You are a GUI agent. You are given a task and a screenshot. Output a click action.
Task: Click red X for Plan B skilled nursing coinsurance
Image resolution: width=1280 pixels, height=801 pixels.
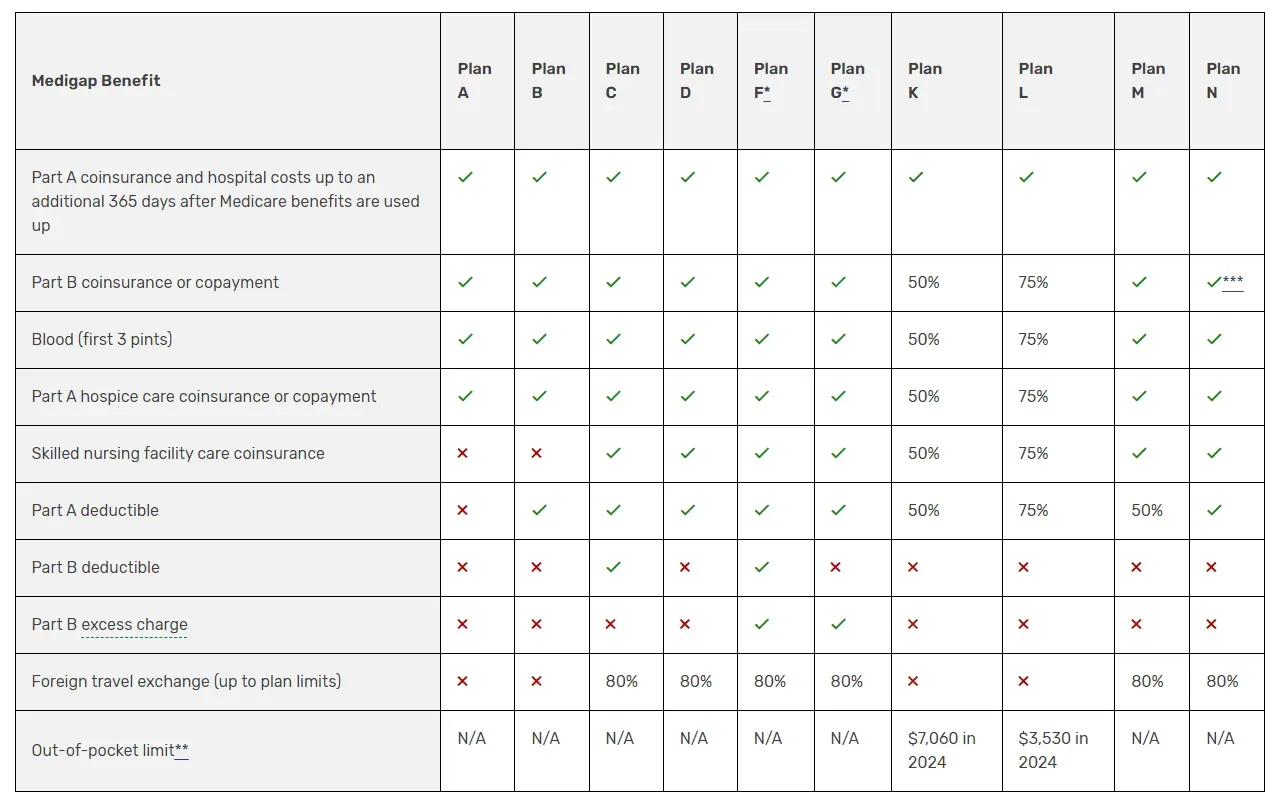coord(537,453)
